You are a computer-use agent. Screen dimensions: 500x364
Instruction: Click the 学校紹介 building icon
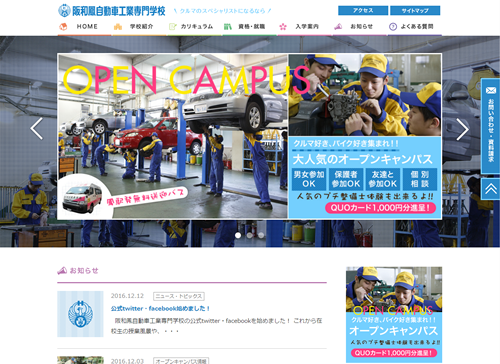point(118,27)
